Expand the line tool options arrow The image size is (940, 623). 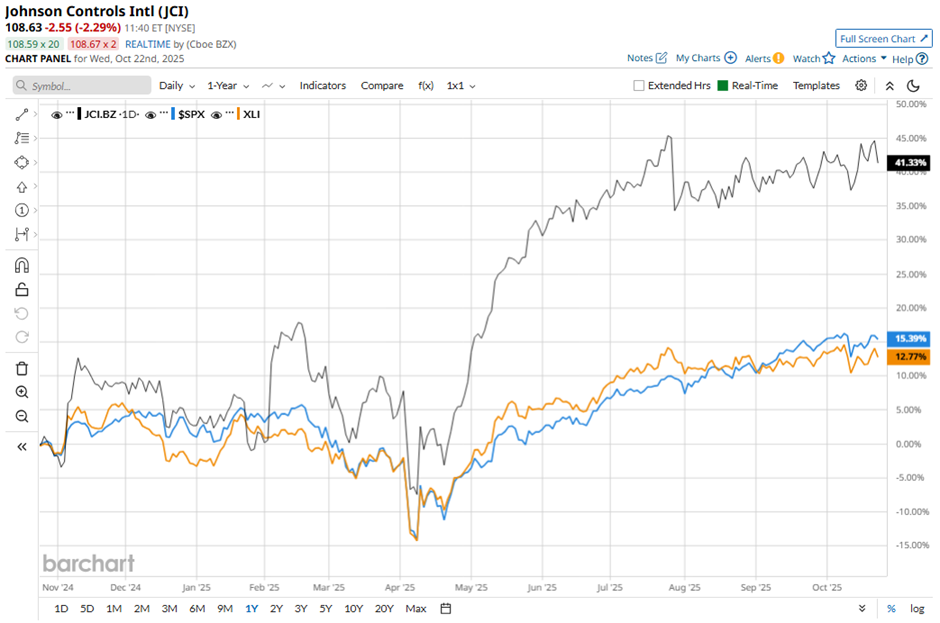coord(35,114)
